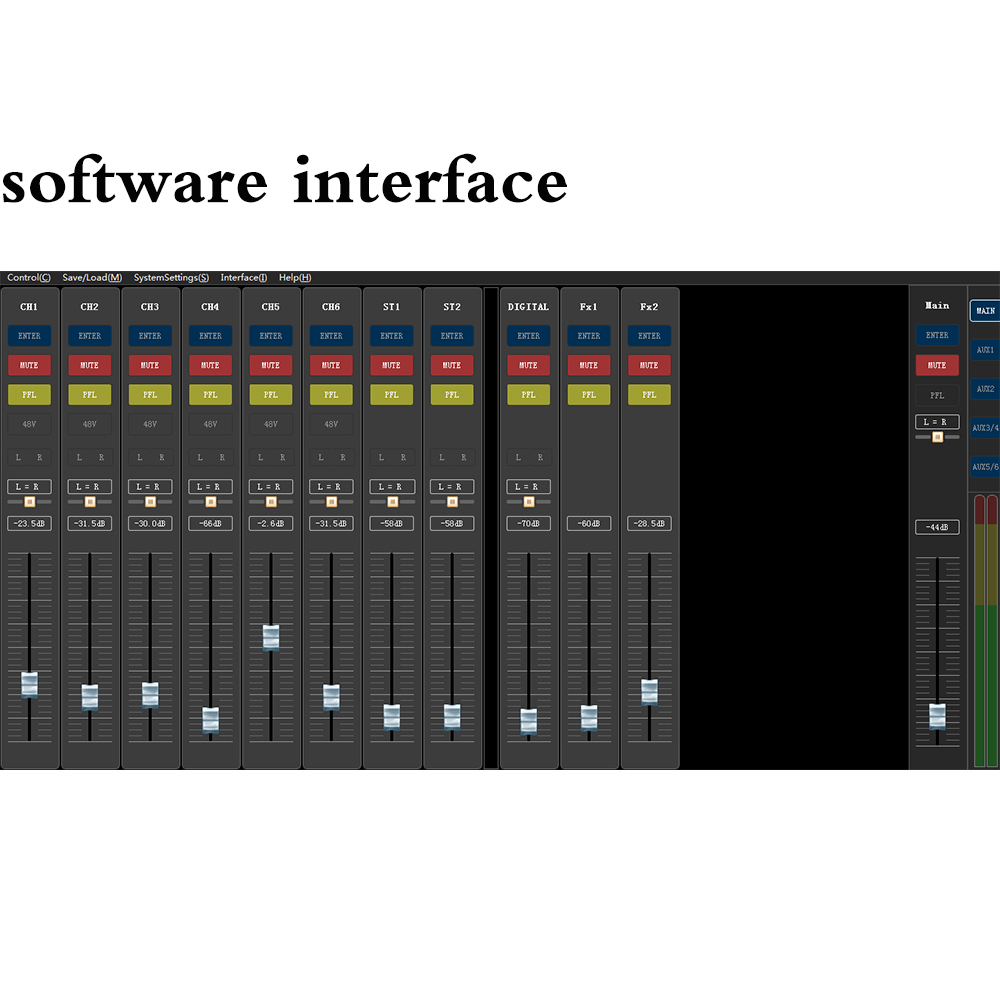Click the -2.6dB level field on CH5
The height and width of the screenshot is (1002, 1000).
click(x=271, y=524)
